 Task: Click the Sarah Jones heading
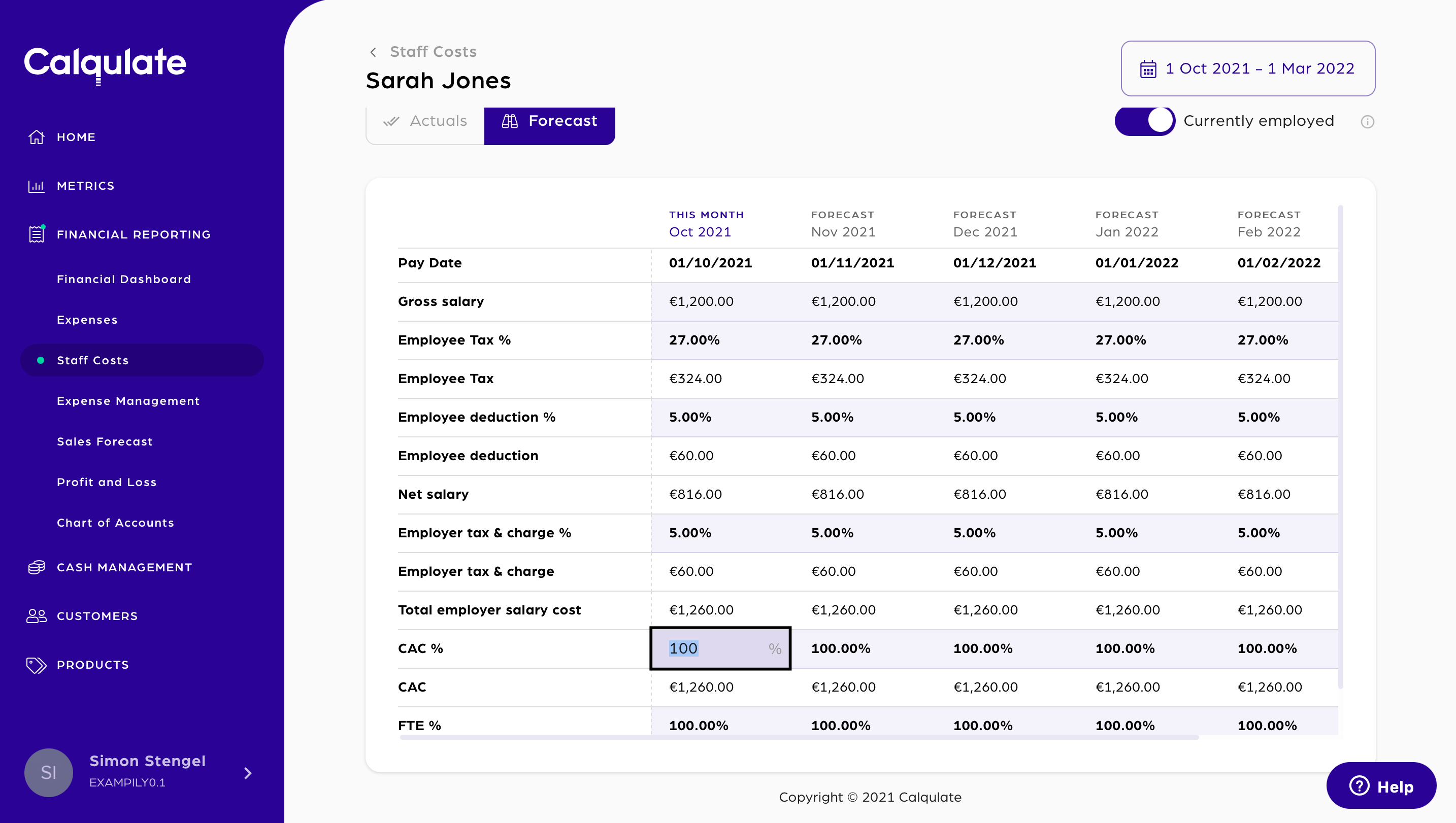point(438,81)
